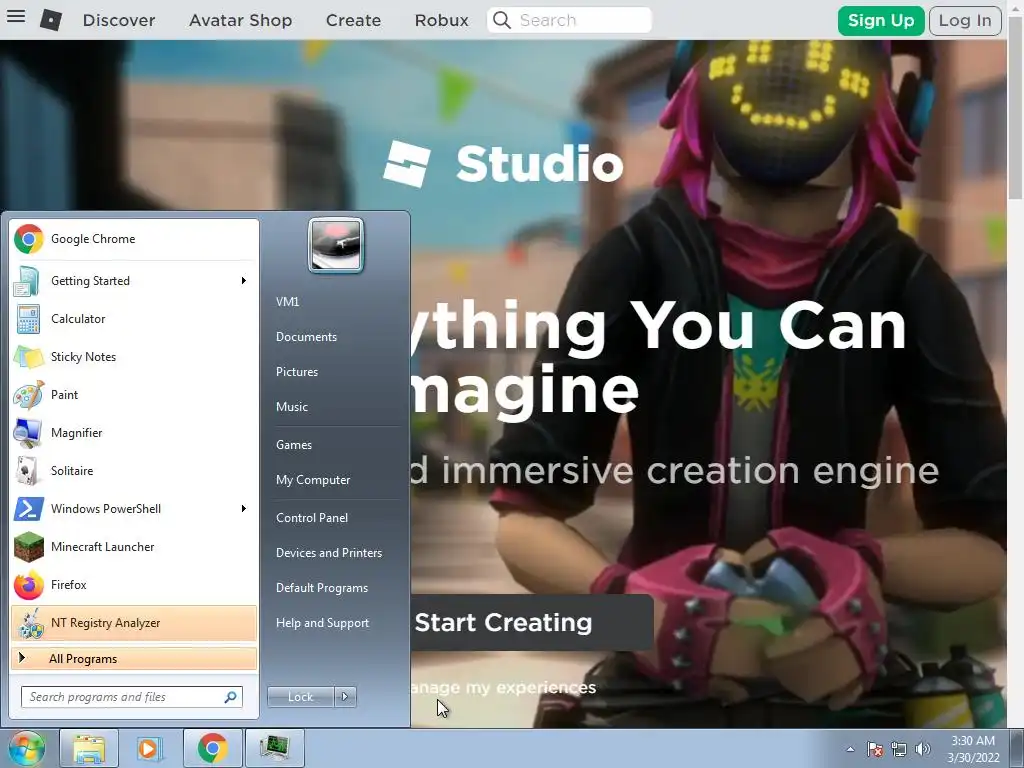1024x768 pixels.
Task: Open Getting Started icon in Start menu
Action: pos(28,281)
